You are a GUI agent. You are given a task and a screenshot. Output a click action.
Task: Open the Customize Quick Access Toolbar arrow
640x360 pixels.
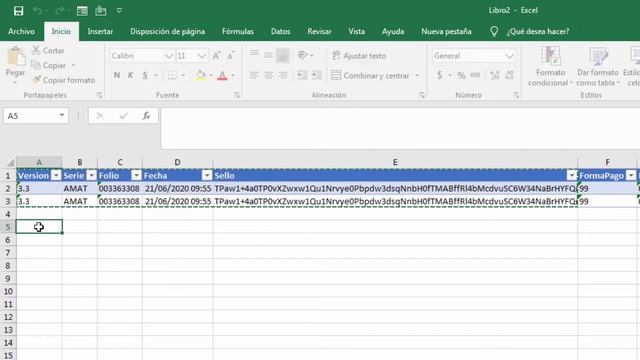[119, 11]
